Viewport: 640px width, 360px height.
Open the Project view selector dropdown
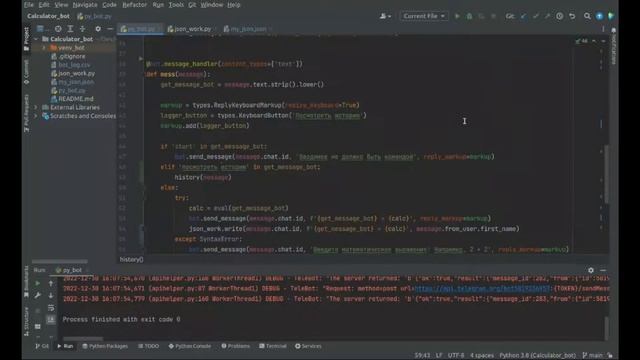point(42,29)
